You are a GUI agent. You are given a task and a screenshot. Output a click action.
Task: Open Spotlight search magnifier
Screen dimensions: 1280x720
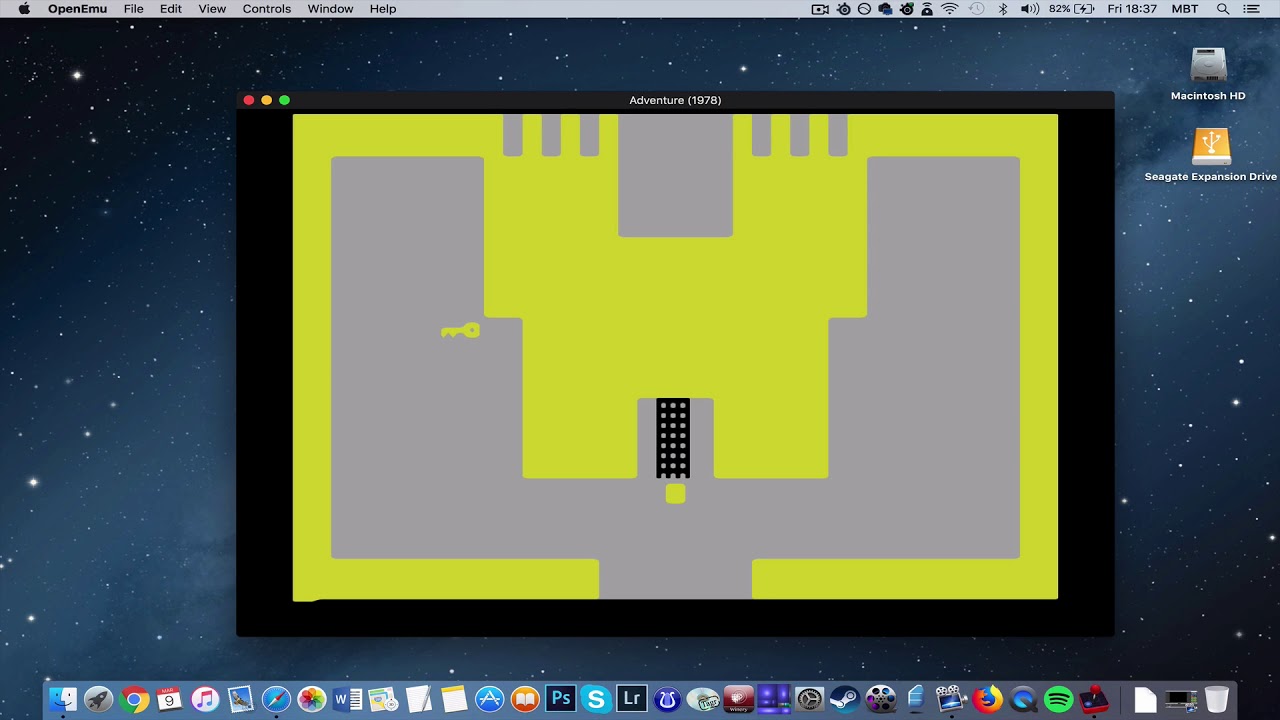click(x=1222, y=9)
